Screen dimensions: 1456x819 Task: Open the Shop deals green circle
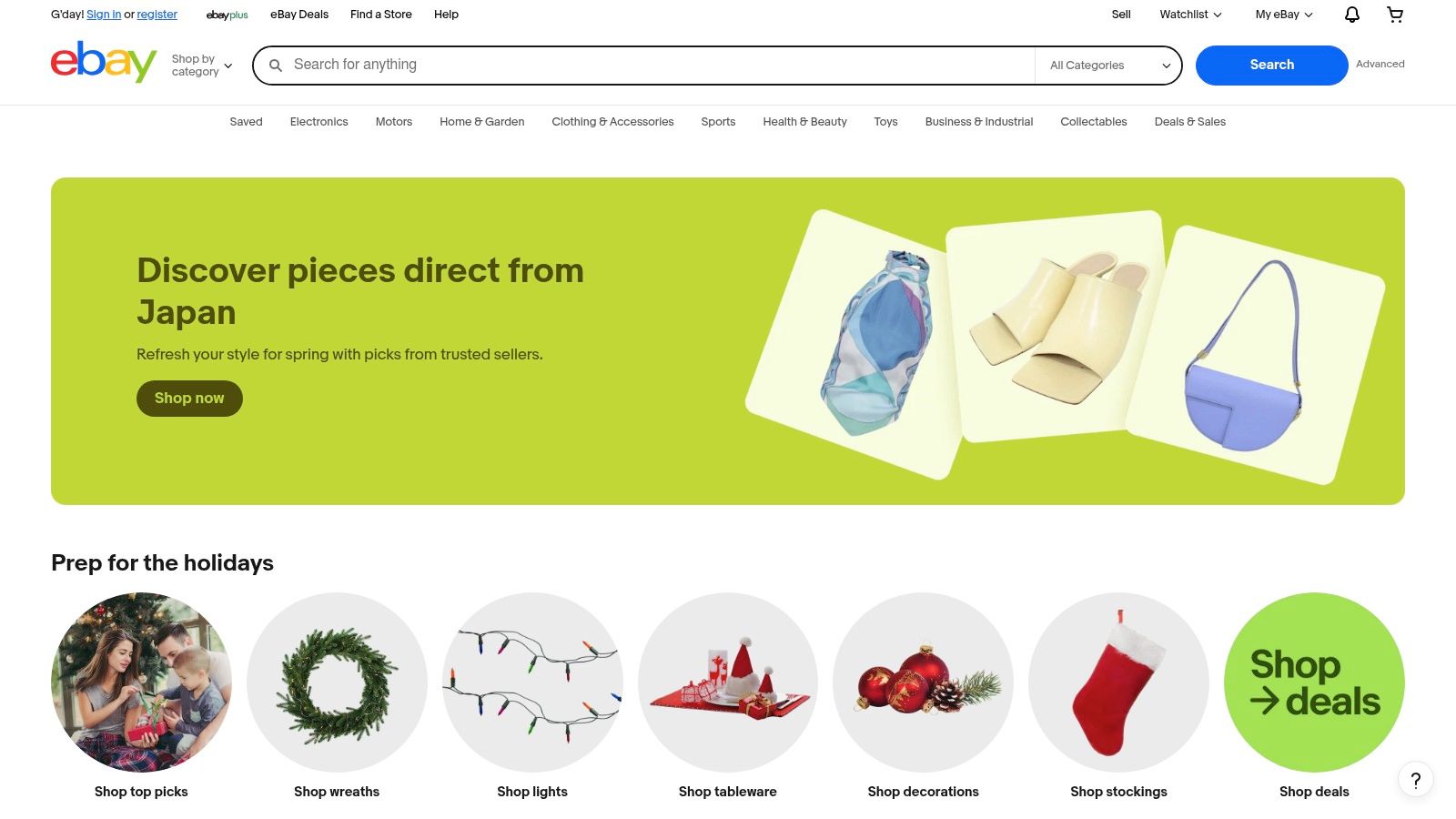click(x=1314, y=682)
